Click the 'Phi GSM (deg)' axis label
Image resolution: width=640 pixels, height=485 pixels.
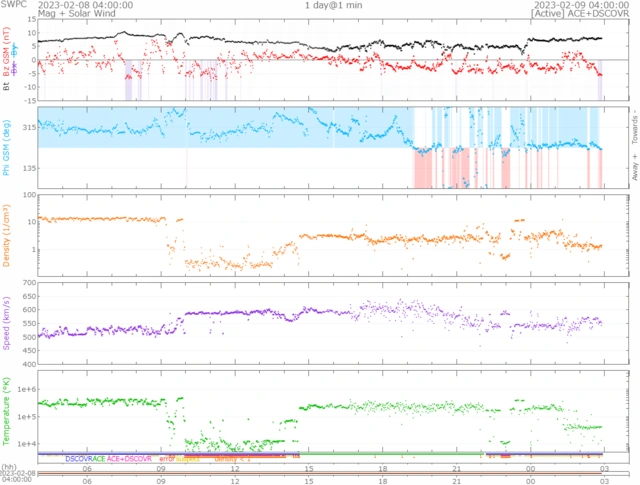click(x=6, y=145)
